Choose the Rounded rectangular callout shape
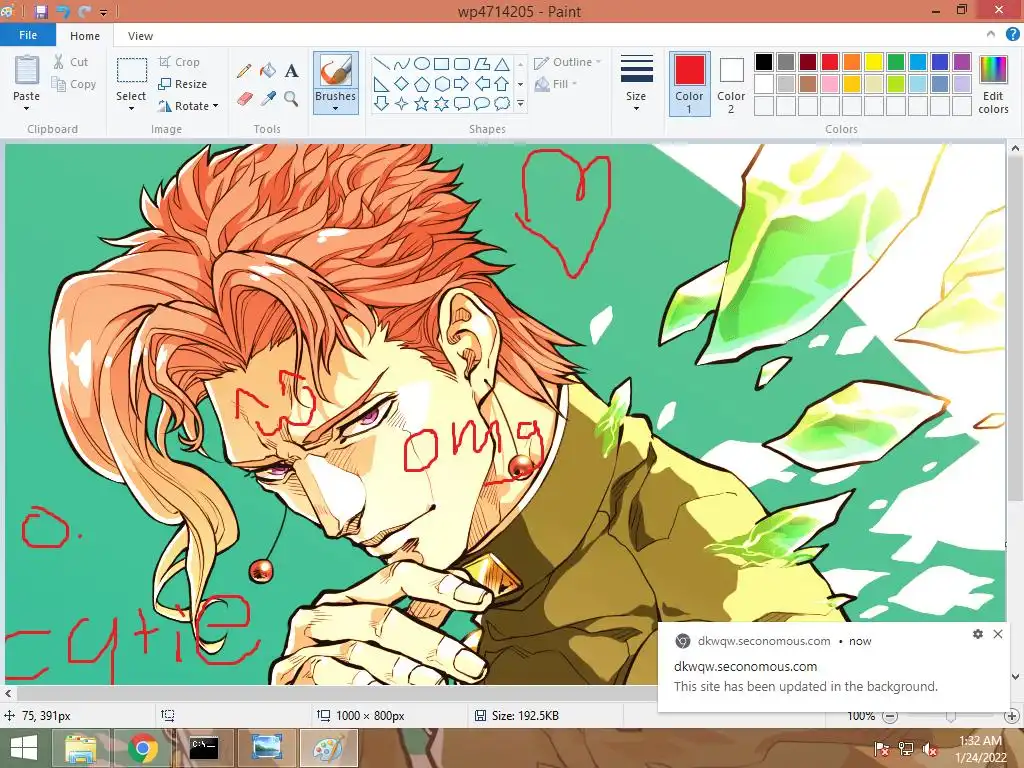Viewport: 1024px width, 768px height. pyautogui.click(x=462, y=103)
